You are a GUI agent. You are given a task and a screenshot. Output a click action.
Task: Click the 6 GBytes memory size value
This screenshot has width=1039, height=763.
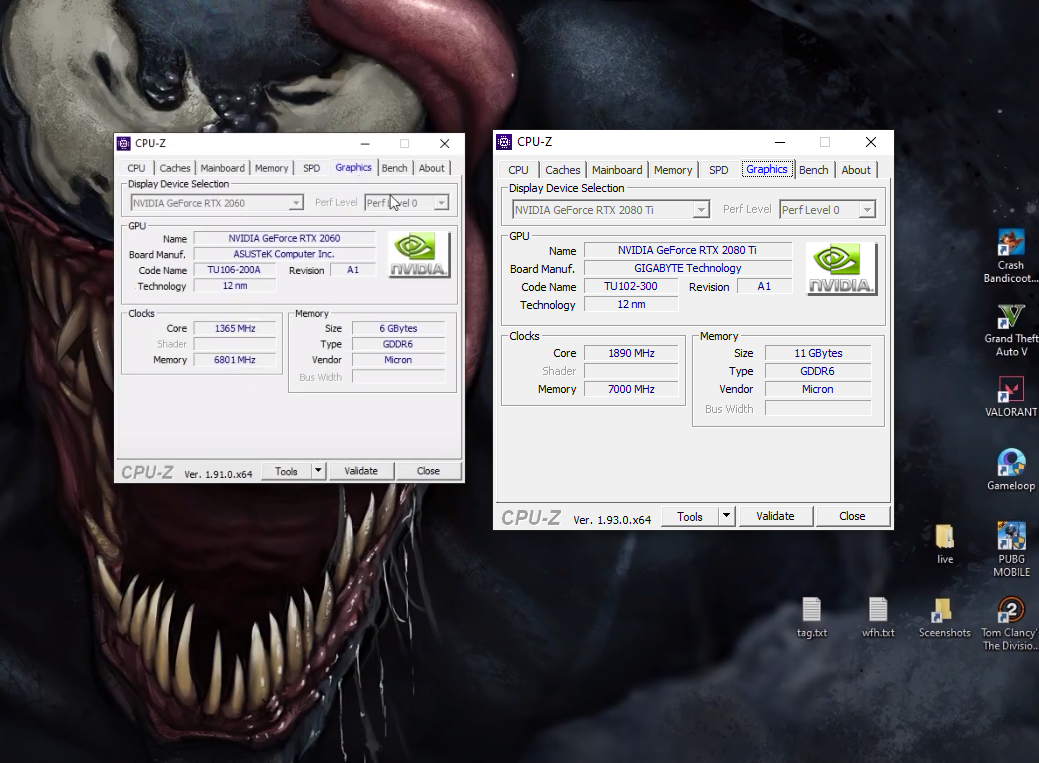click(398, 328)
